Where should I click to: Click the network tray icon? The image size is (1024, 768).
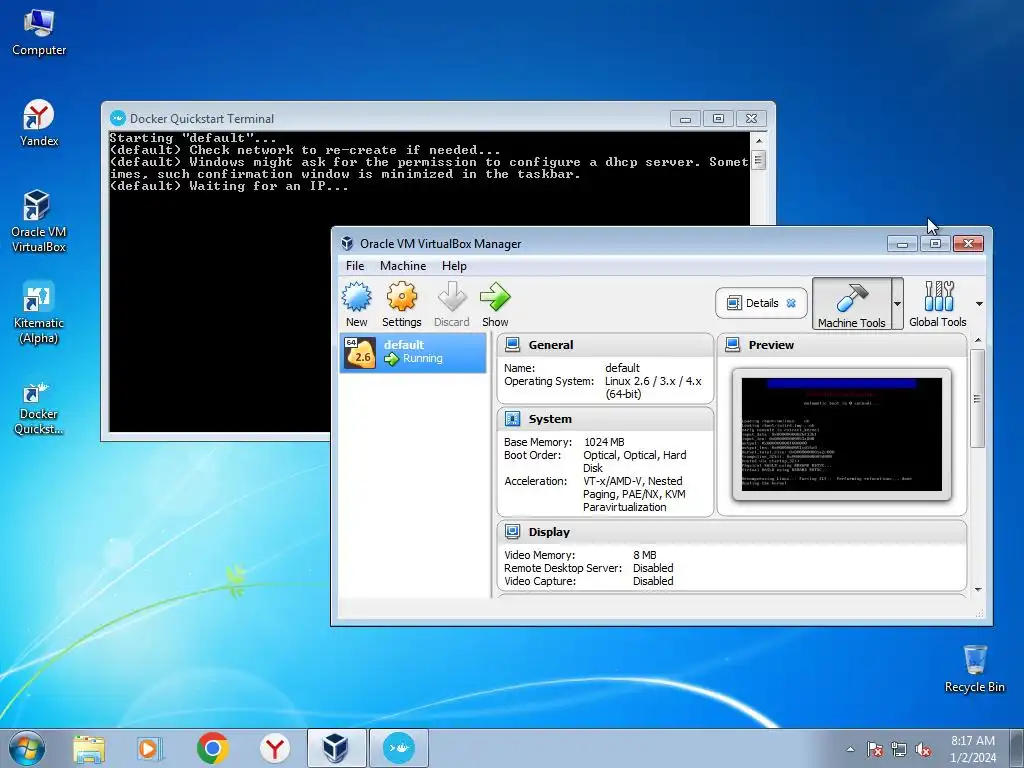(x=899, y=749)
